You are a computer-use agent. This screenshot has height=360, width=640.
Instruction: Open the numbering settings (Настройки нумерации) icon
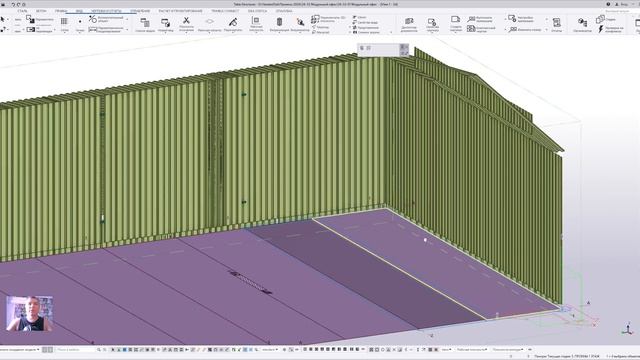pyautogui.click(x=512, y=19)
